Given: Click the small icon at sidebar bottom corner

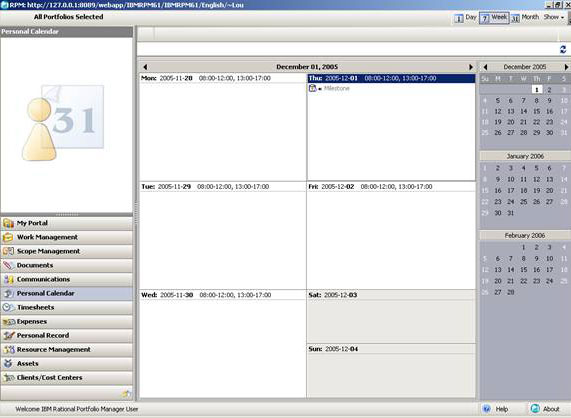Looking at the screenshot, I should 126,394.
